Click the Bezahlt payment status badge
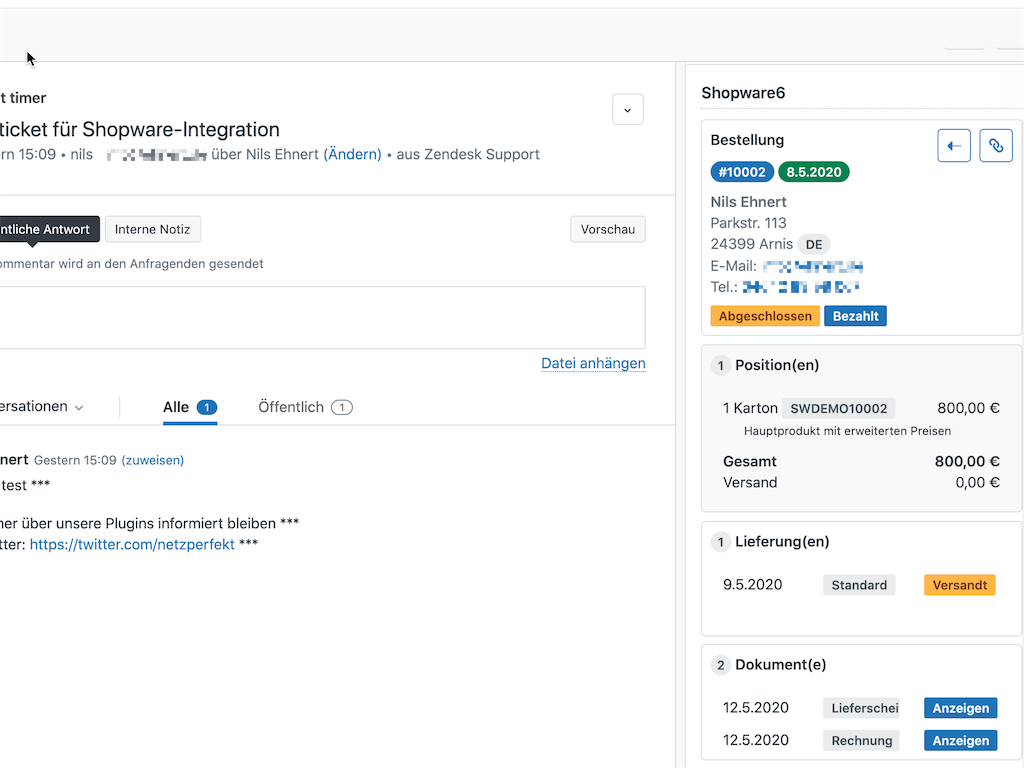This screenshot has height=768, width=1024. [x=855, y=316]
